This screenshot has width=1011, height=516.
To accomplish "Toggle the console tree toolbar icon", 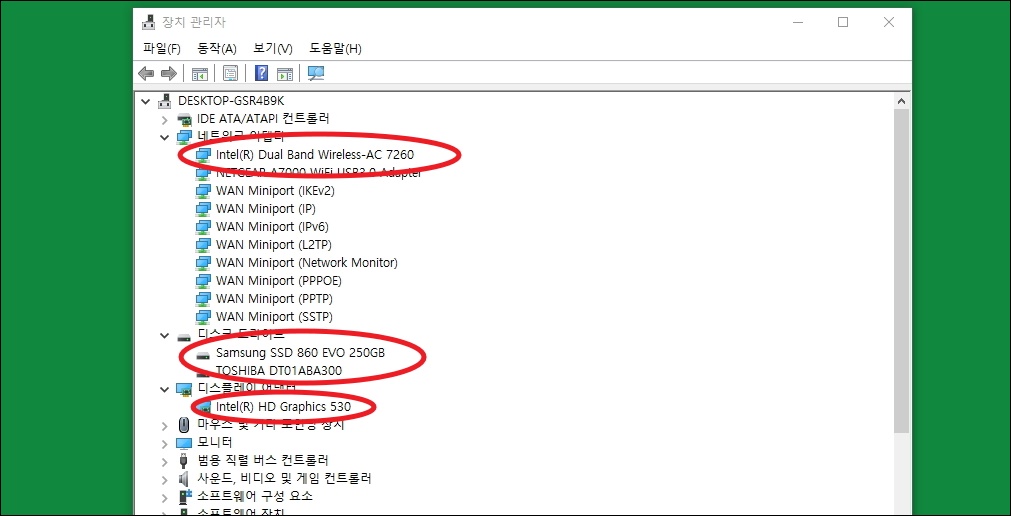I will (x=200, y=74).
